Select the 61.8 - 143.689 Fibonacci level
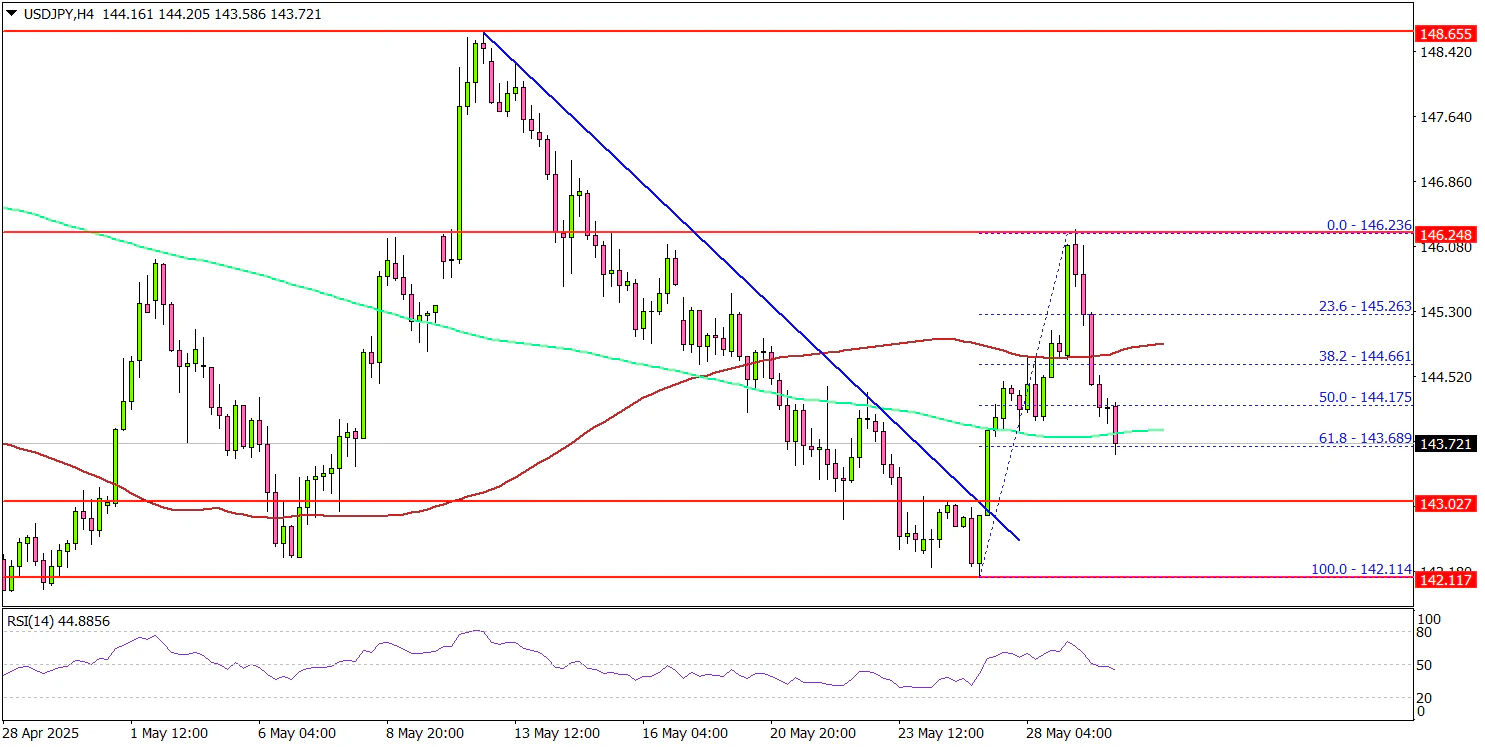 pos(1364,438)
